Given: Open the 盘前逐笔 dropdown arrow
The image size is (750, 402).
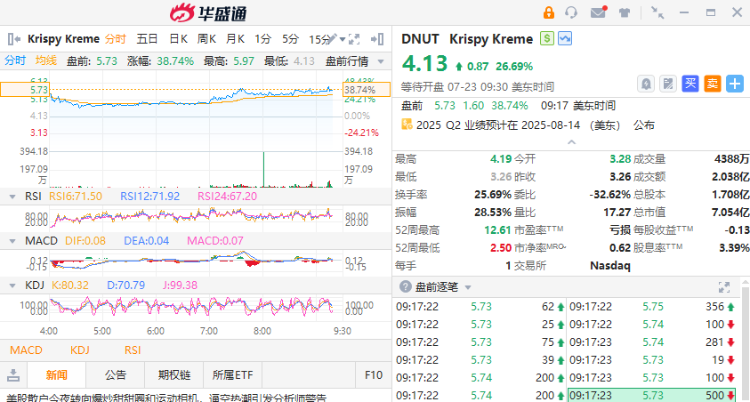Looking at the screenshot, I should click(x=468, y=288).
